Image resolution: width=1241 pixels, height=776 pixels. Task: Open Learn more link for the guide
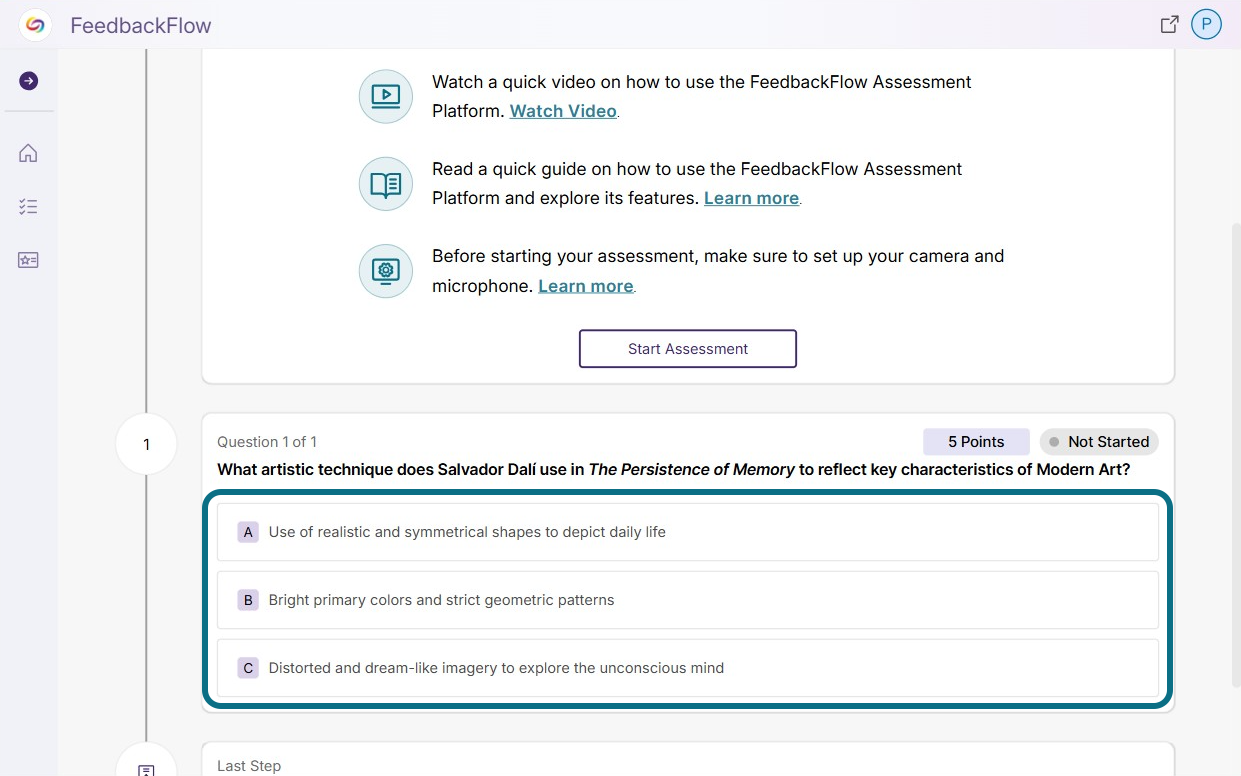pyautogui.click(x=751, y=198)
